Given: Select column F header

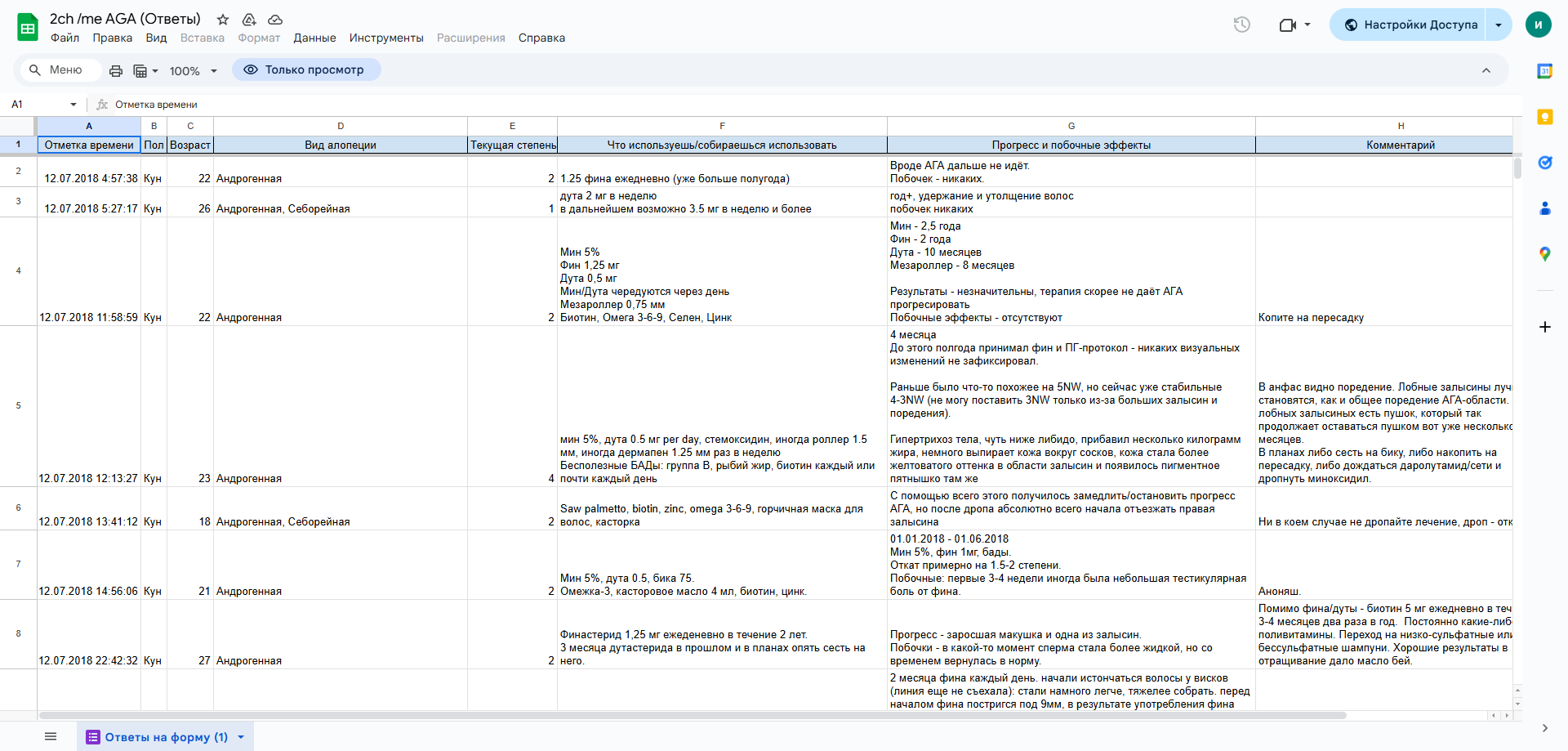Looking at the screenshot, I should point(722,126).
